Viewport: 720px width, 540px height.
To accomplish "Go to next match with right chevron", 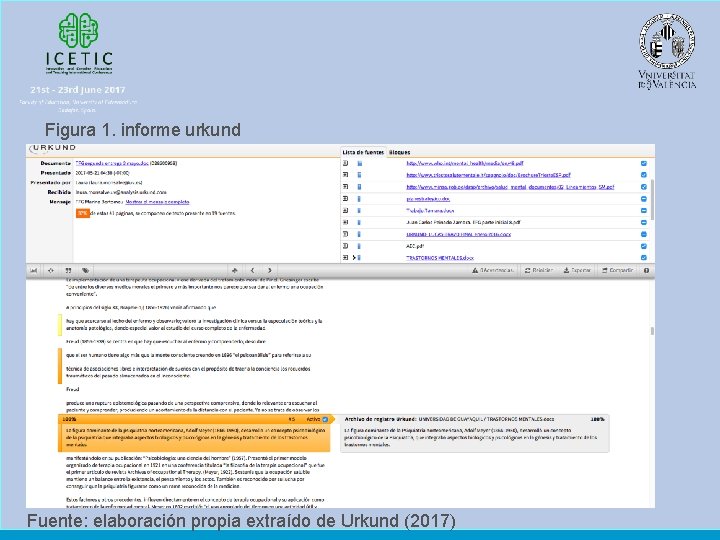I will click(270, 270).
